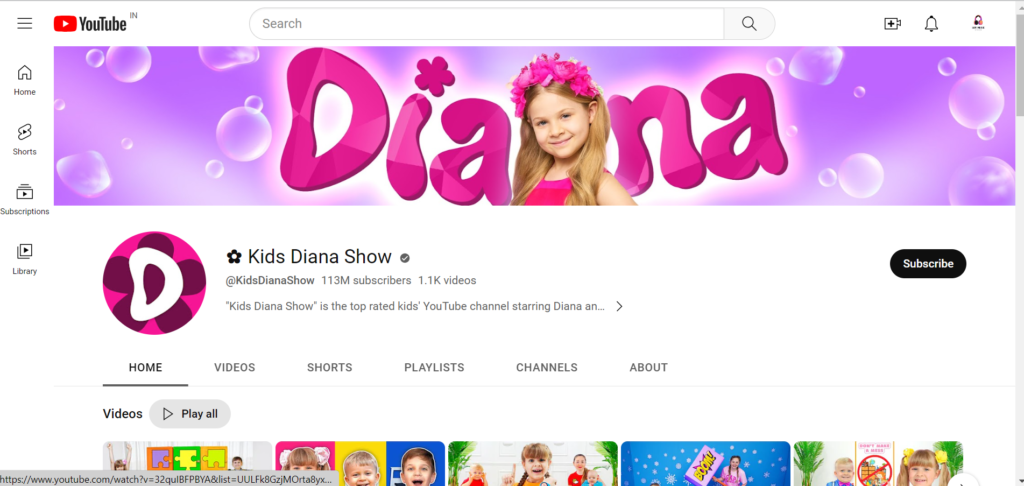Open Shorts in the sidebar
The width and height of the screenshot is (1024, 486).
[x=25, y=140]
